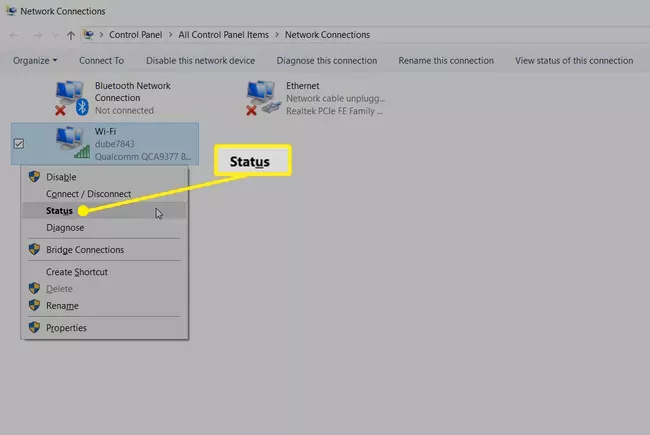
Task: Choose Bridge Connections from the context menu
Action: click(104, 250)
